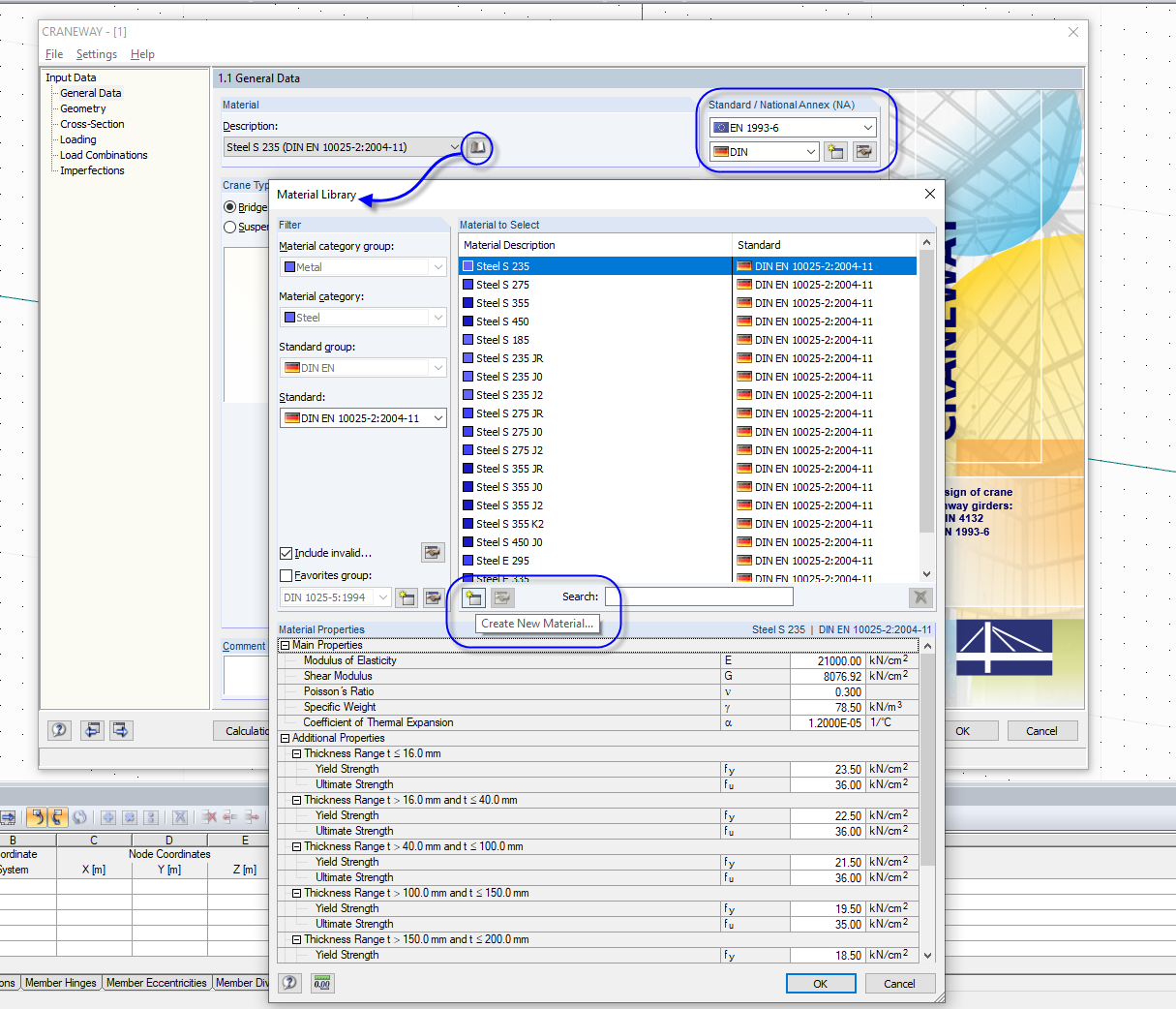Click the refresh icon in table toolbar

click(x=79, y=817)
